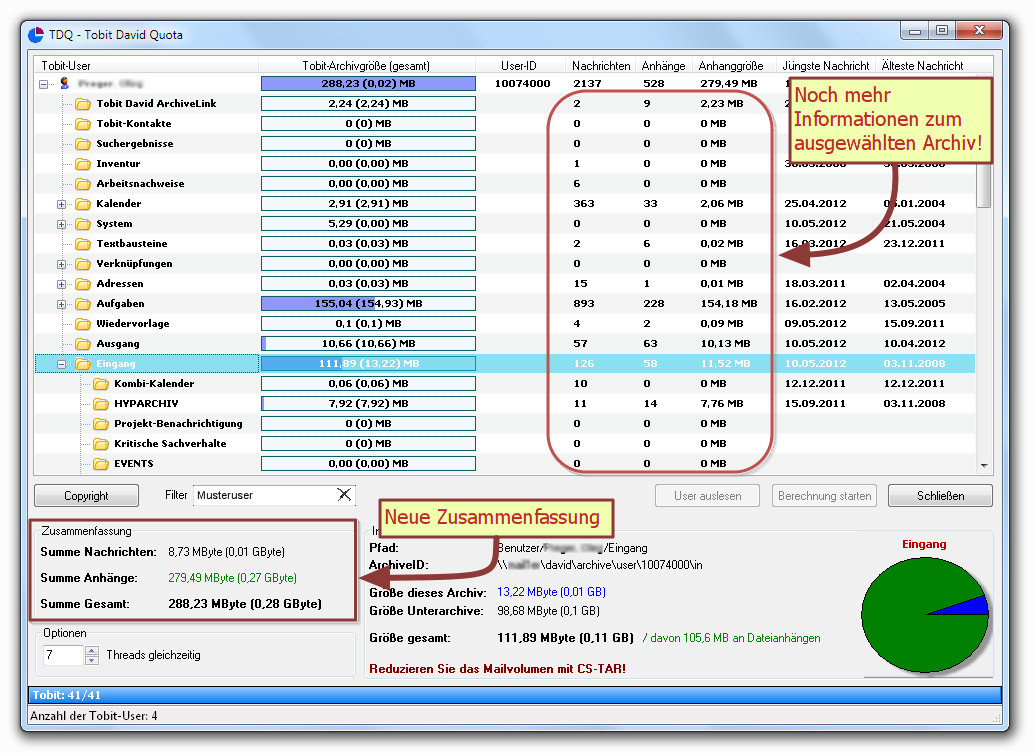Viewport: 1035px width, 753px height.
Task: Click the Eingang pie chart
Action: (924, 614)
